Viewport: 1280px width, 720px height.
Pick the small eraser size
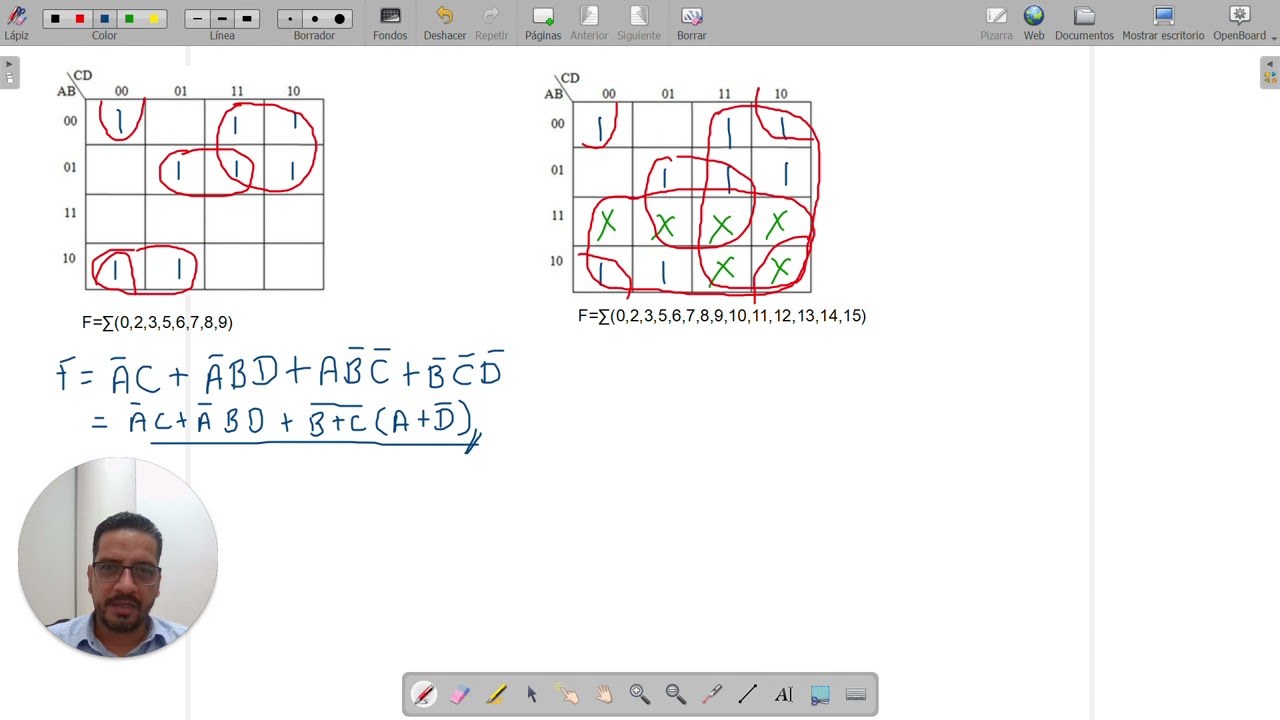[290, 19]
